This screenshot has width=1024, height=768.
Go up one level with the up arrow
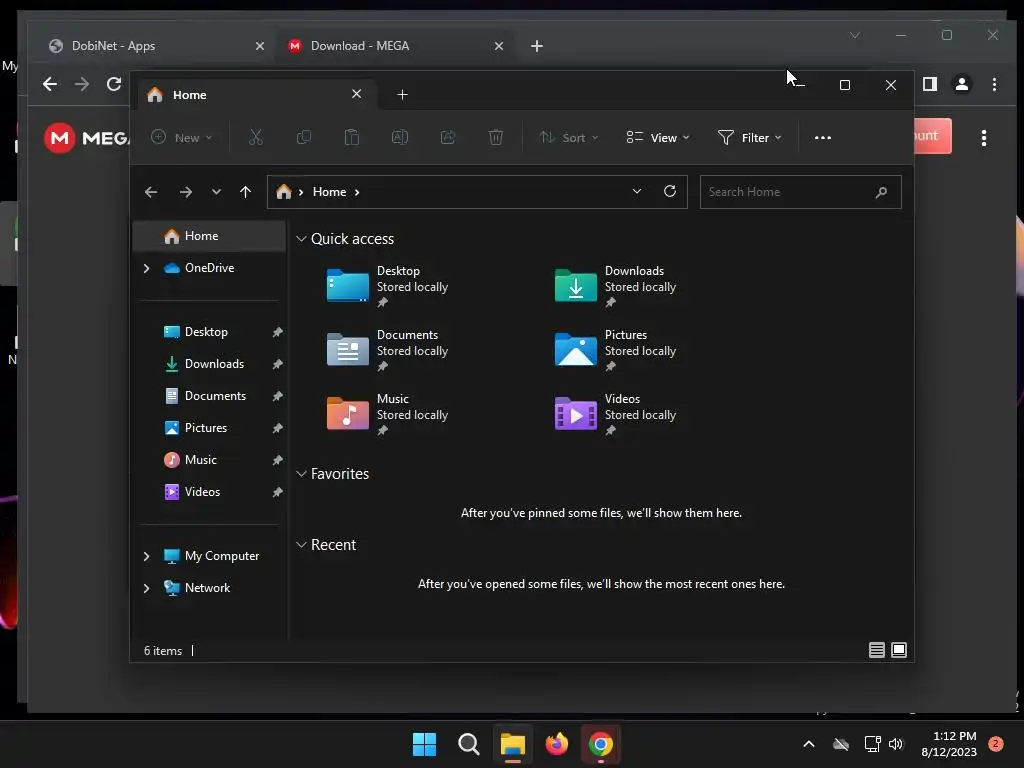(x=246, y=192)
